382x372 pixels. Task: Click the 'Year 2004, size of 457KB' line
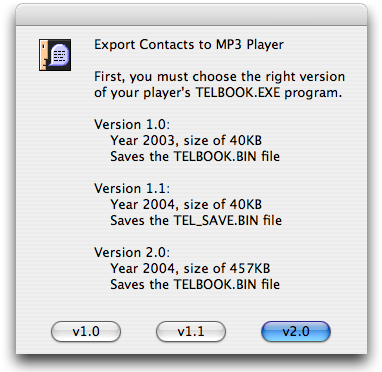(x=190, y=268)
